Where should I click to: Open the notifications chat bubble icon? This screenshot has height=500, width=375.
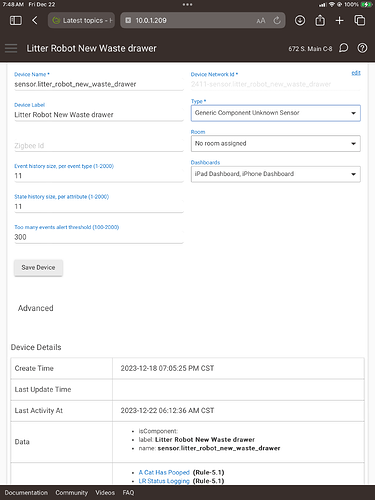click(344, 48)
